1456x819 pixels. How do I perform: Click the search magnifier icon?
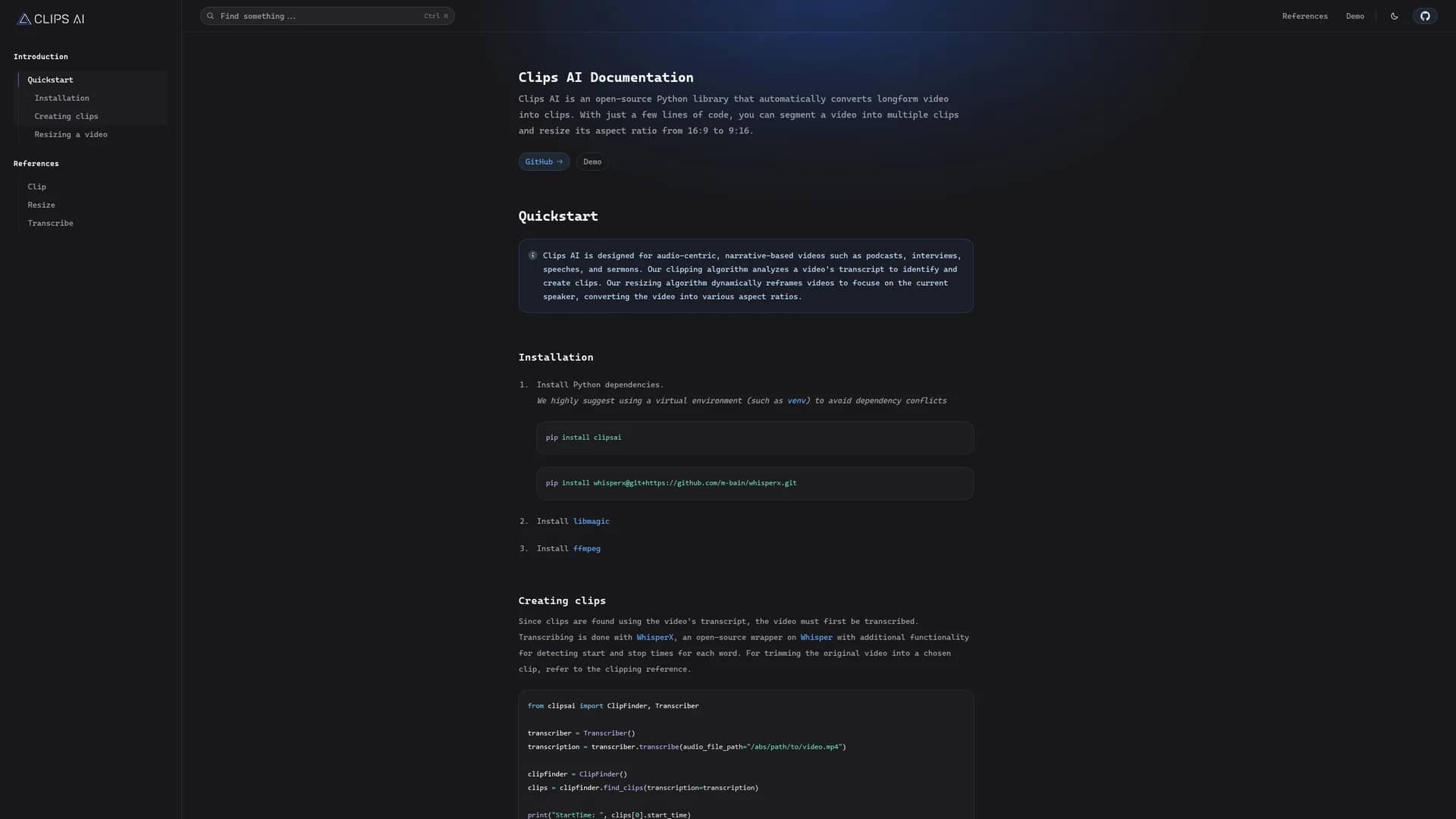[x=210, y=16]
